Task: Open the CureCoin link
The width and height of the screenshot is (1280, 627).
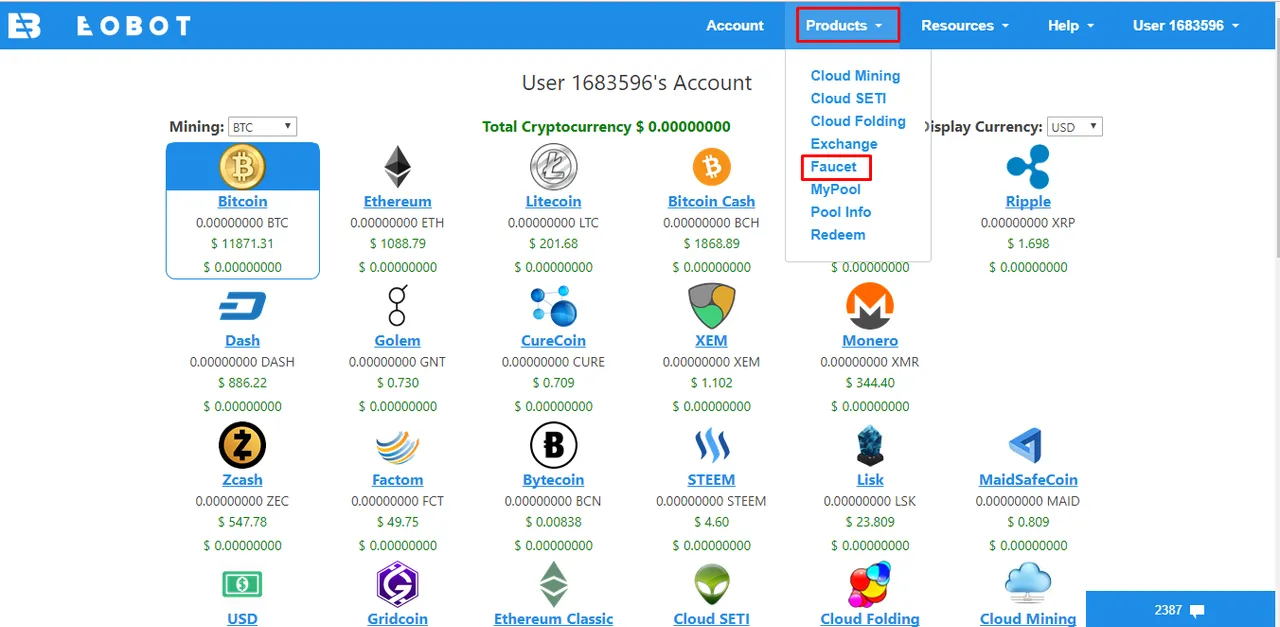Action: [553, 340]
